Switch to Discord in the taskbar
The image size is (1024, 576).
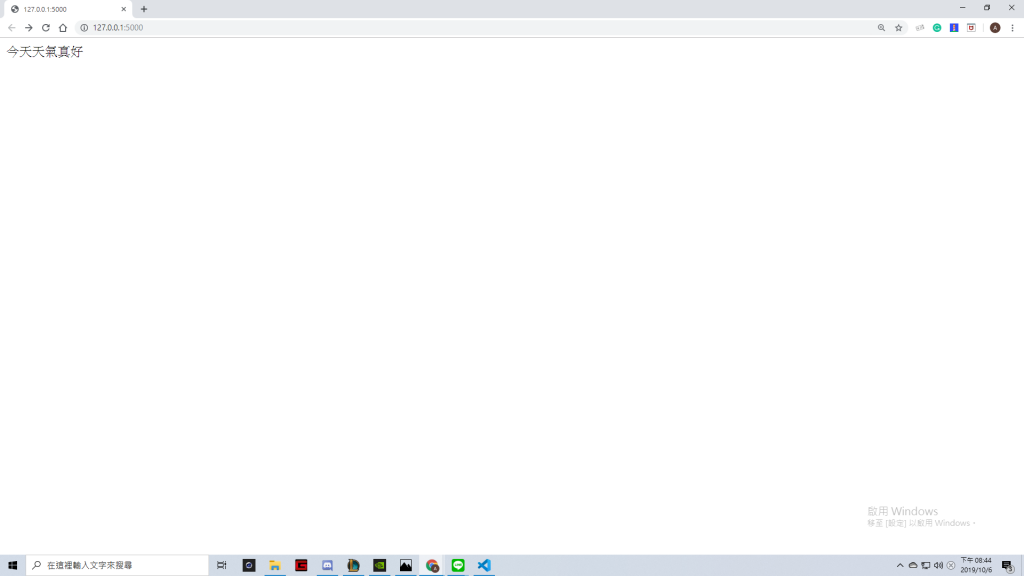click(327, 565)
